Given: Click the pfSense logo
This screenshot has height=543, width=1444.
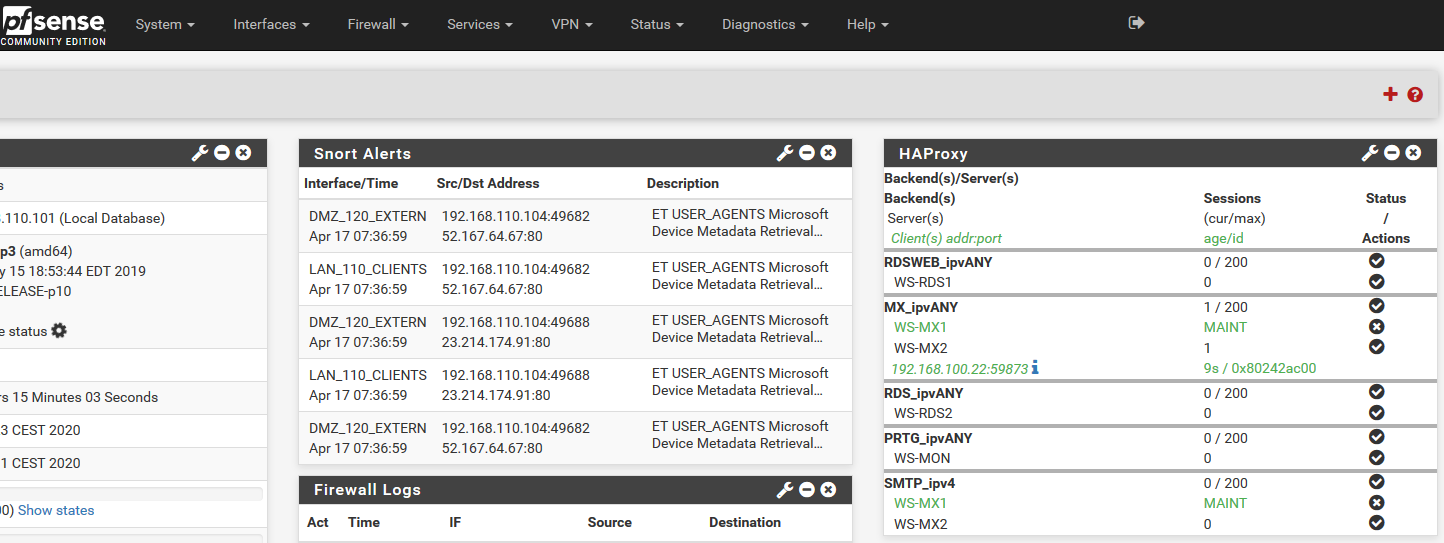Looking at the screenshot, I should point(52,24).
